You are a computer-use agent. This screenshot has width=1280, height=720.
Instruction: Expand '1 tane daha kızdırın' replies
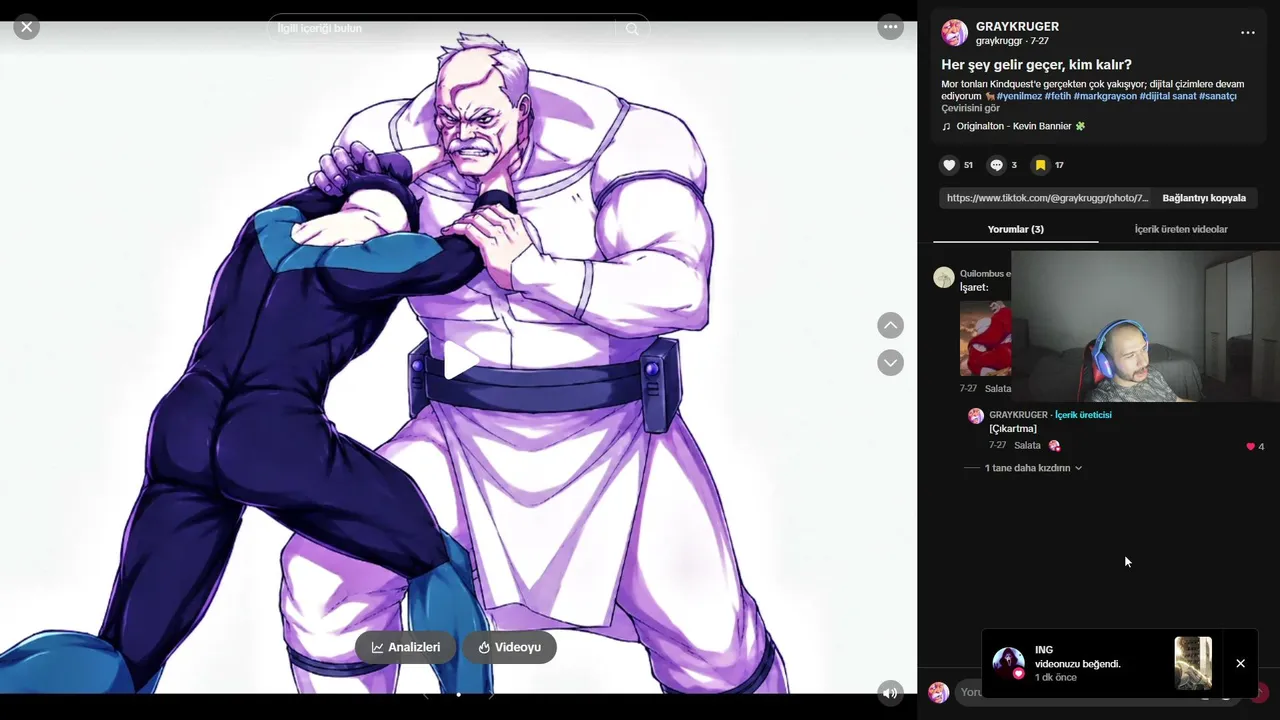pos(1033,468)
